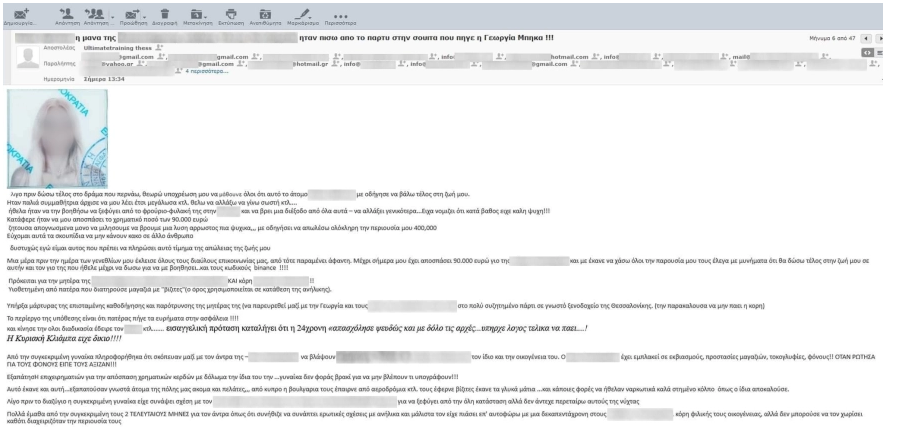Image resolution: width=900 pixels, height=436 pixels.
Task: Add the mail@ recipient to contacts
Action: [x=825, y=57]
